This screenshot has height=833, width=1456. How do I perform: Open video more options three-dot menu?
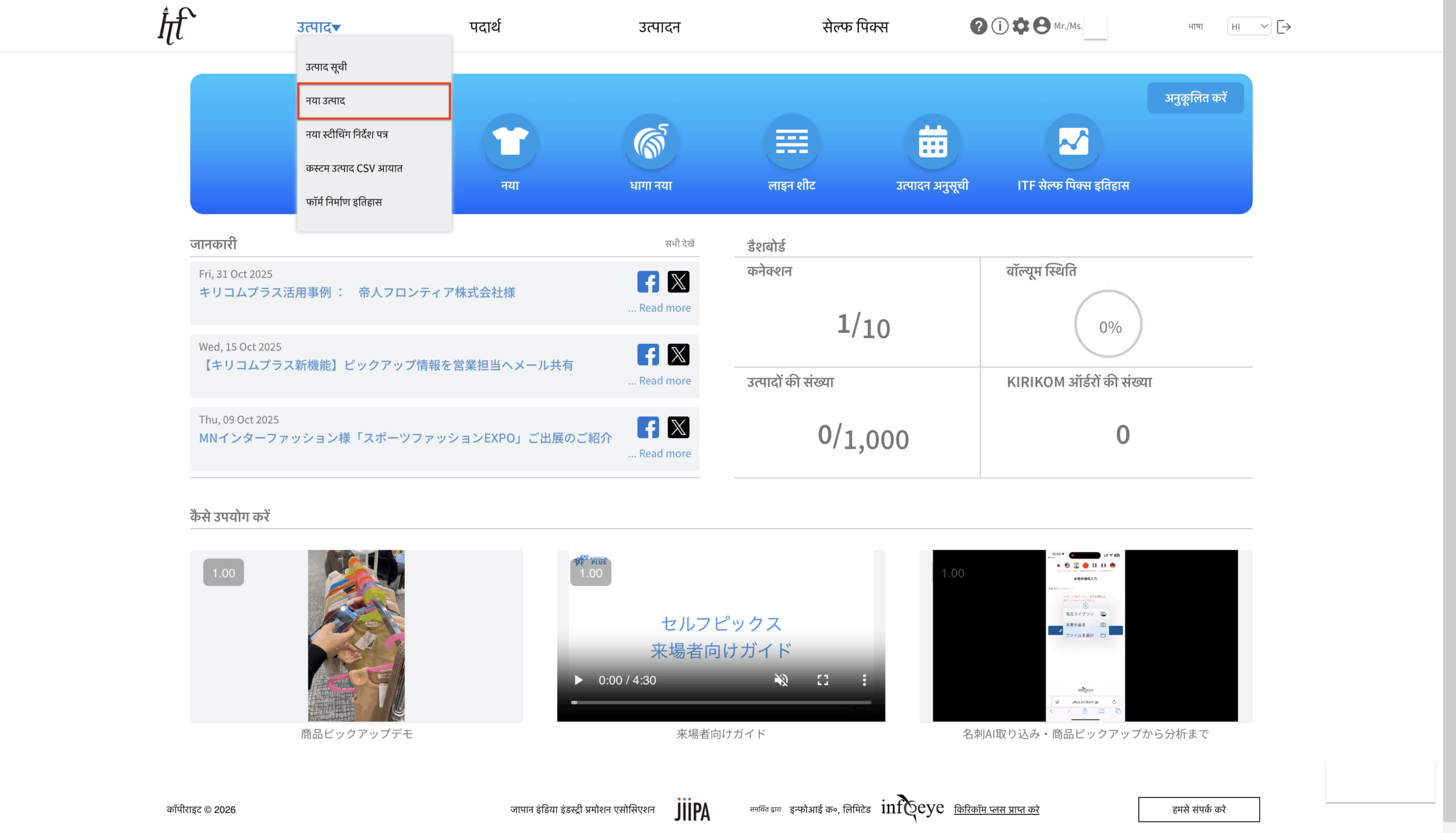(x=864, y=680)
